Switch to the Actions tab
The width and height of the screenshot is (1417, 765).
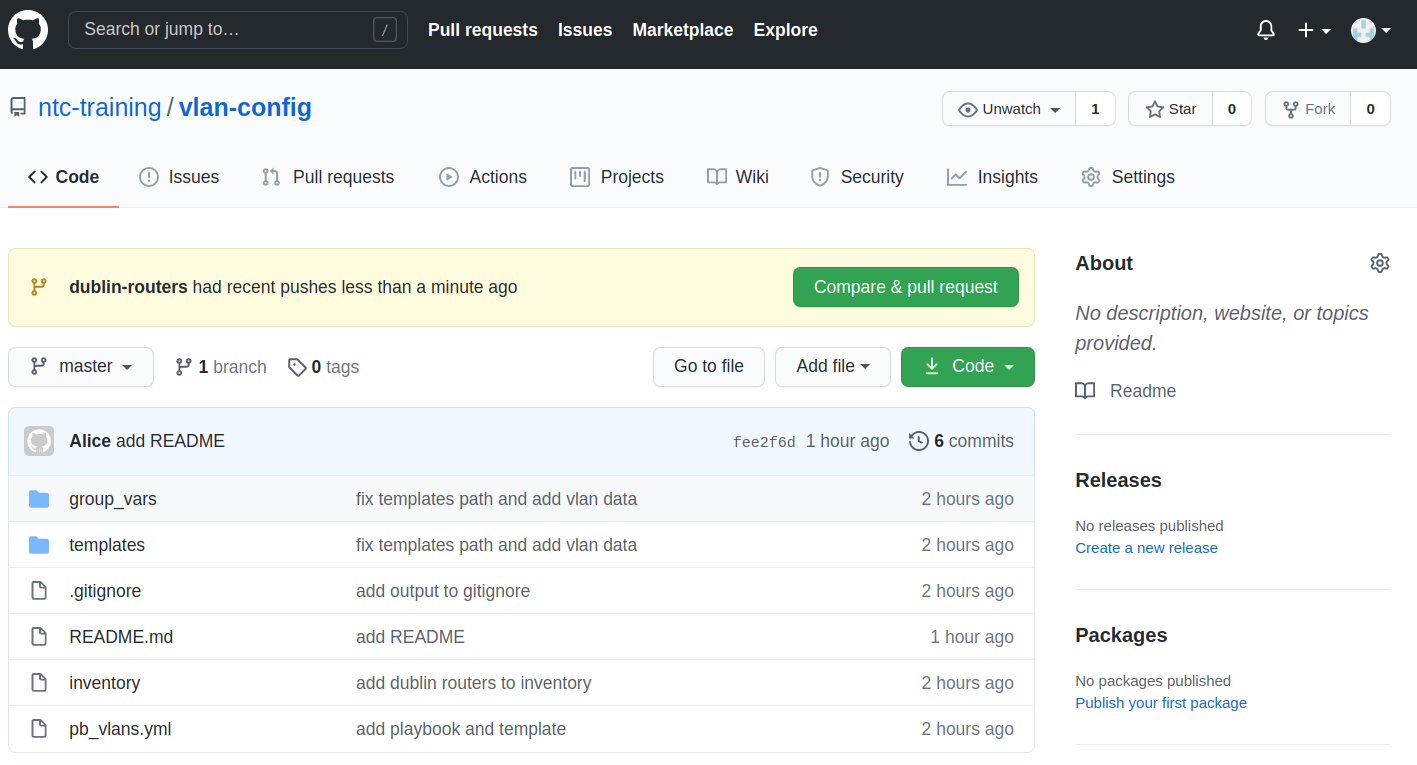pyautogui.click(x=483, y=177)
